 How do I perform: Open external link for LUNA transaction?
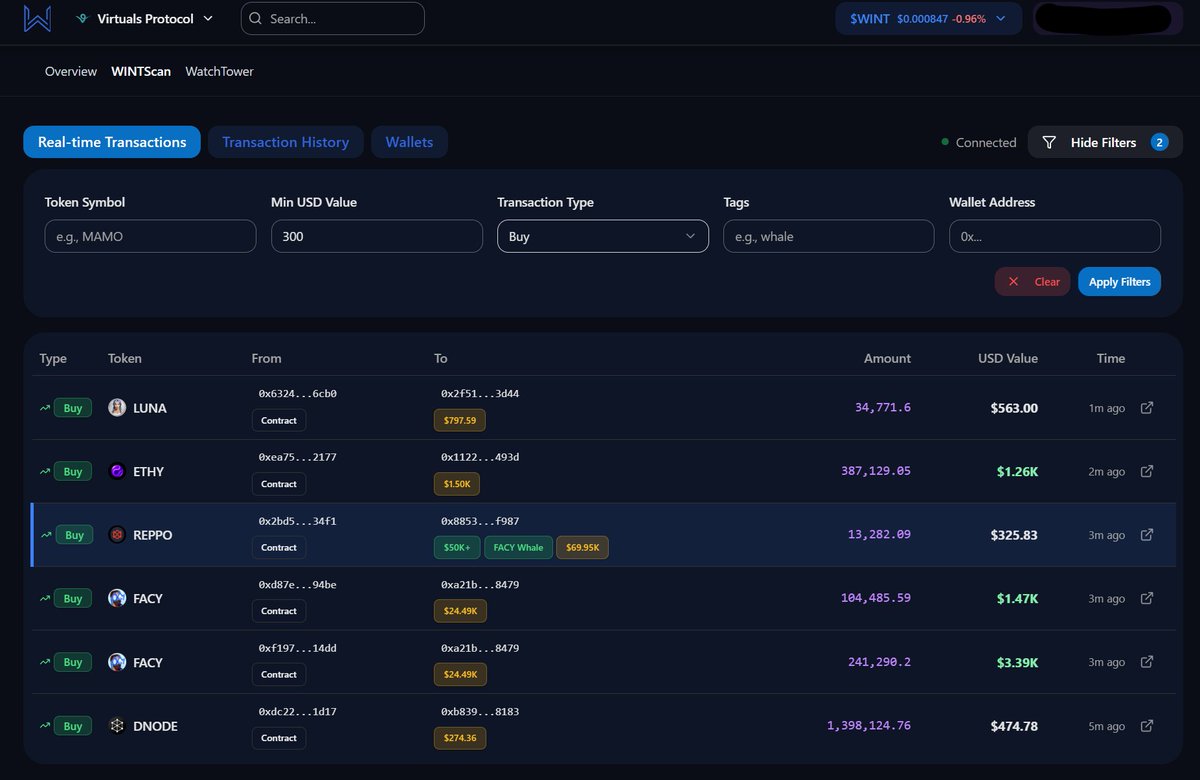click(1147, 408)
